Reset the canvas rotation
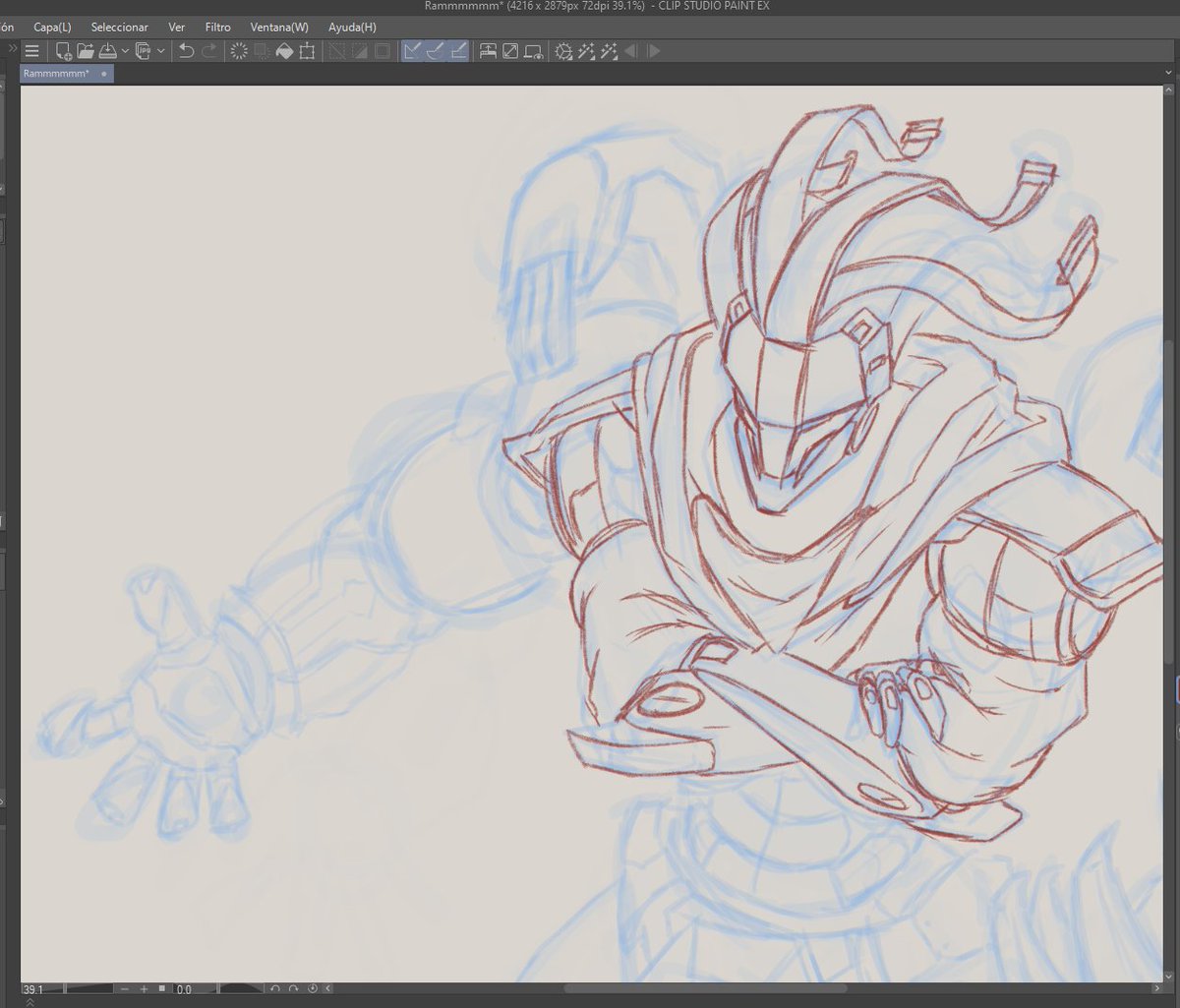This screenshot has width=1180, height=1008. 313,988
